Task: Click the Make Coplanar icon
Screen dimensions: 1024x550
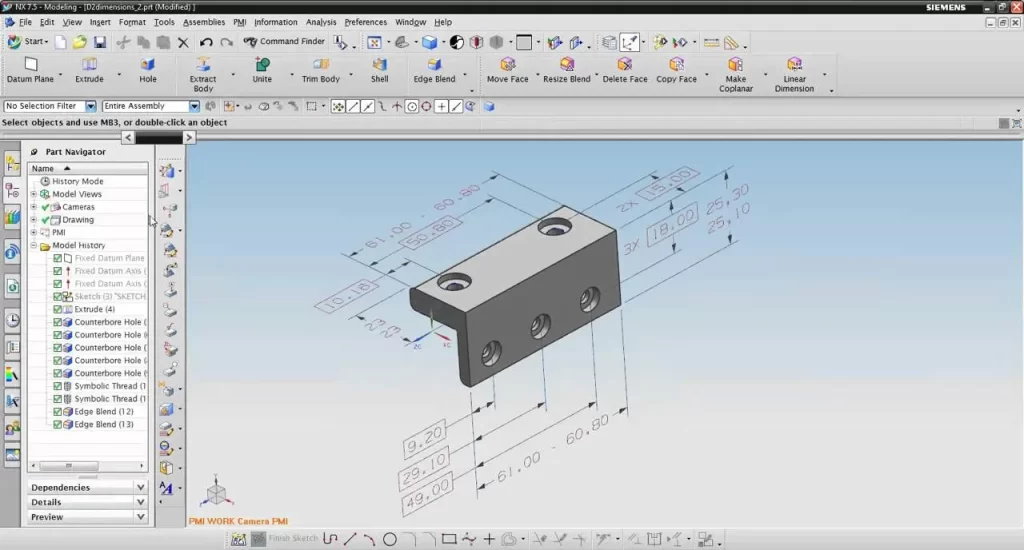Action: tap(736, 65)
